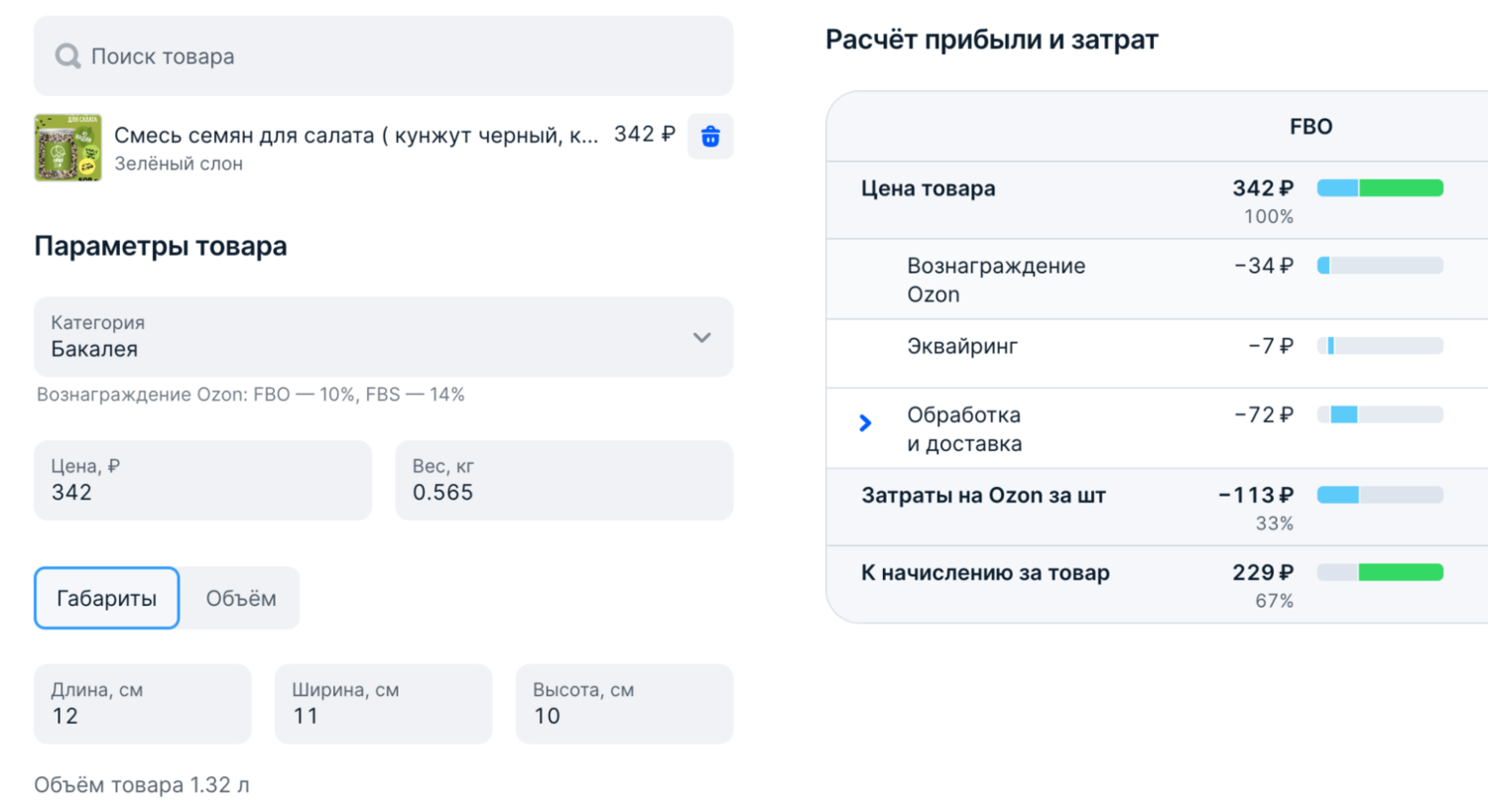Open the seed mix product thumbnail
Screen dimensions: 1488x812
[x=67, y=148]
